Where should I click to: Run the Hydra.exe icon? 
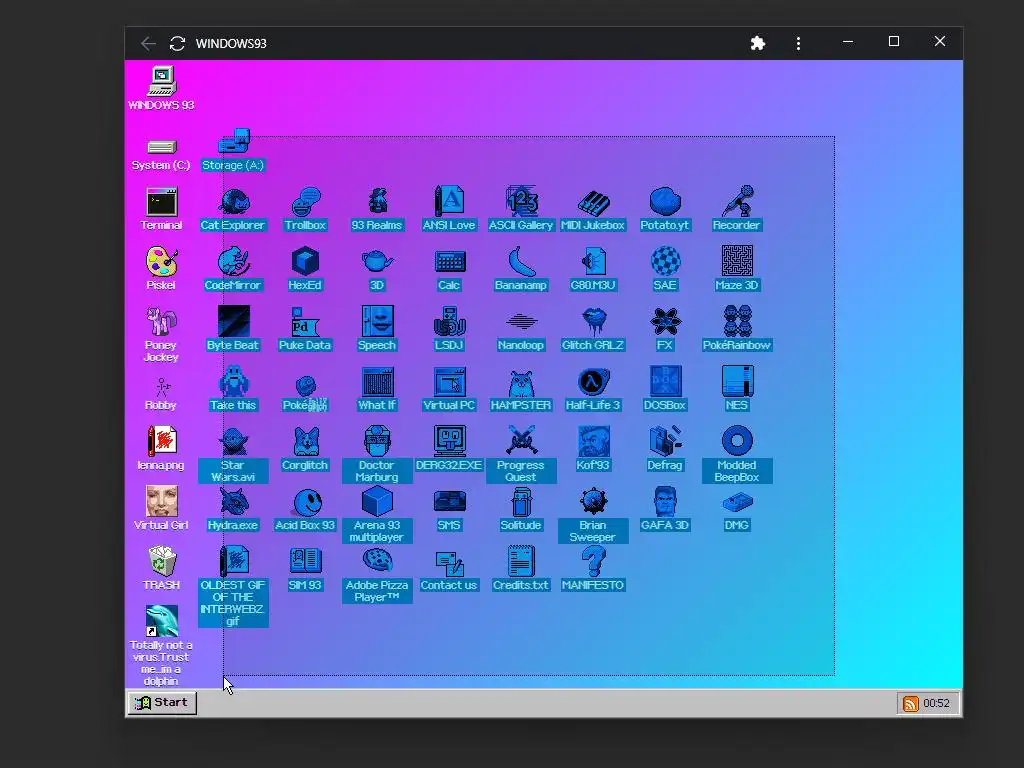click(233, 502)
